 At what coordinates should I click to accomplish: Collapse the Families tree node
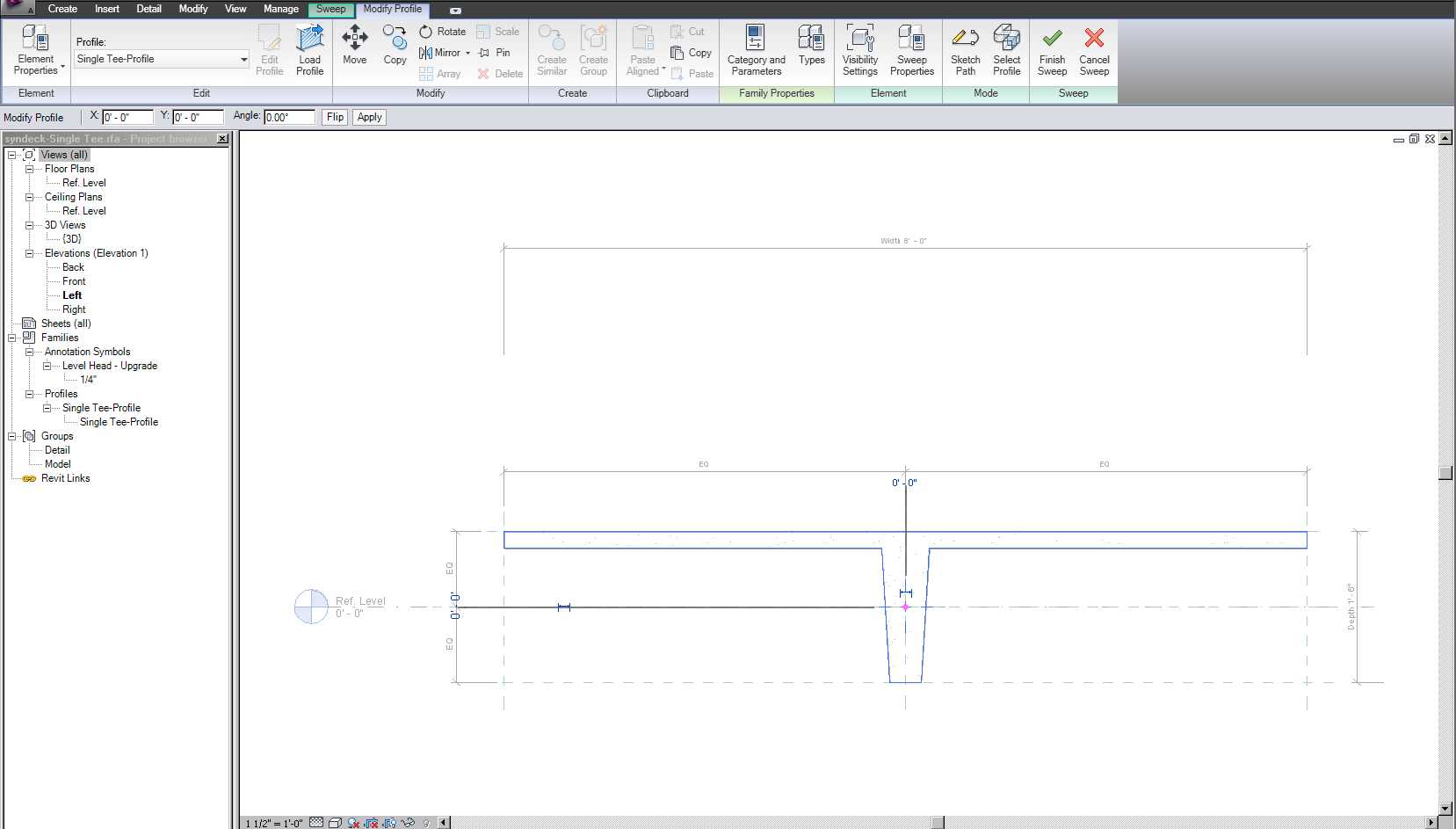(x=12, y=338)
